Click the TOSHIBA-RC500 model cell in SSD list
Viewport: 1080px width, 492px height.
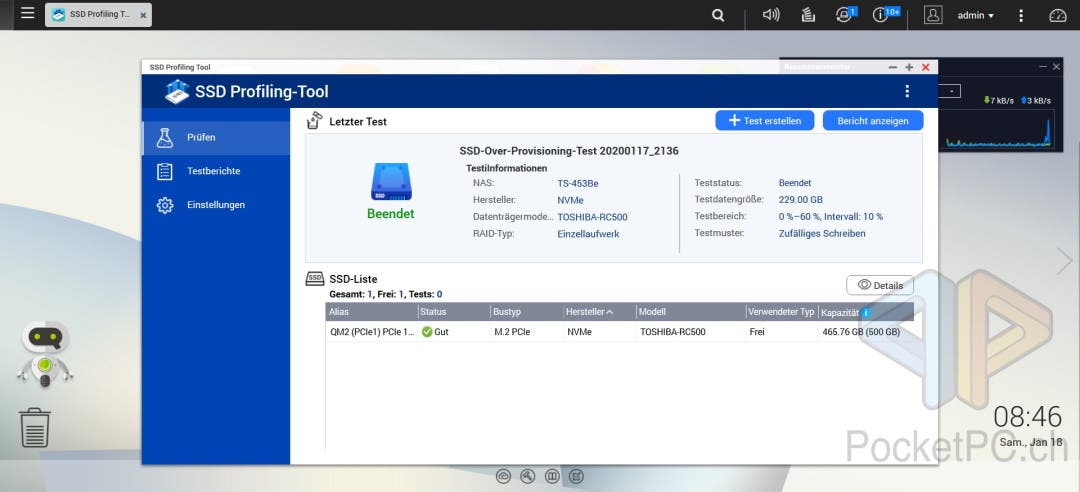[673, 332]
